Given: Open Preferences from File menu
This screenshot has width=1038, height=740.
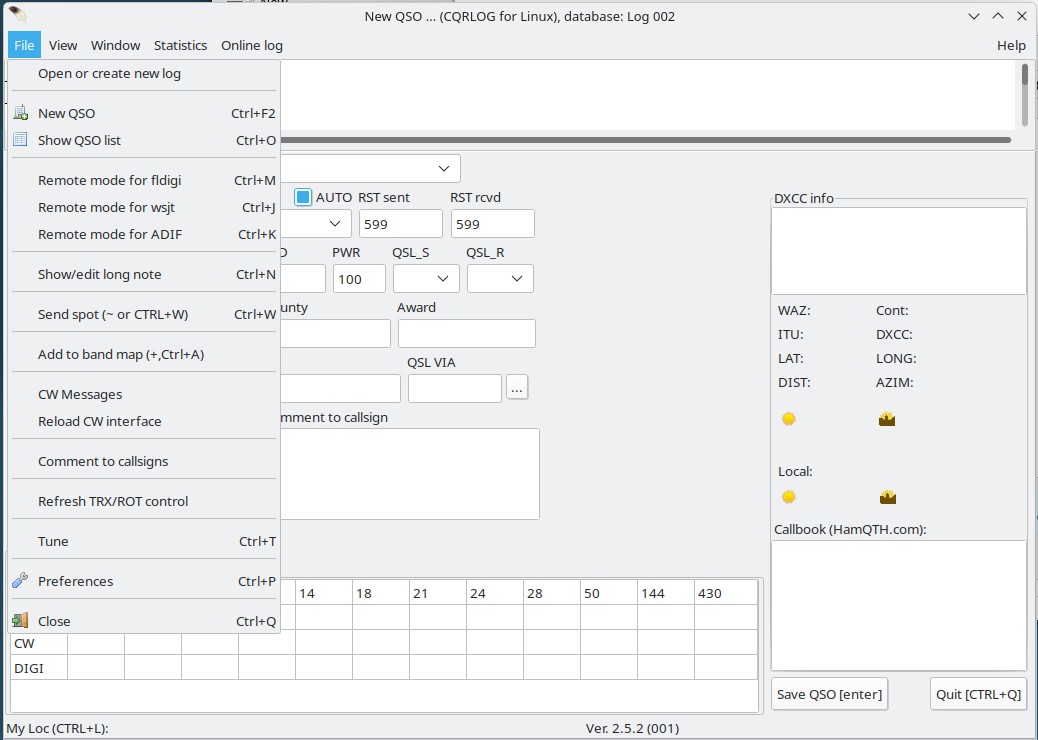Looking at the screenshot, I should coord(144,581).
